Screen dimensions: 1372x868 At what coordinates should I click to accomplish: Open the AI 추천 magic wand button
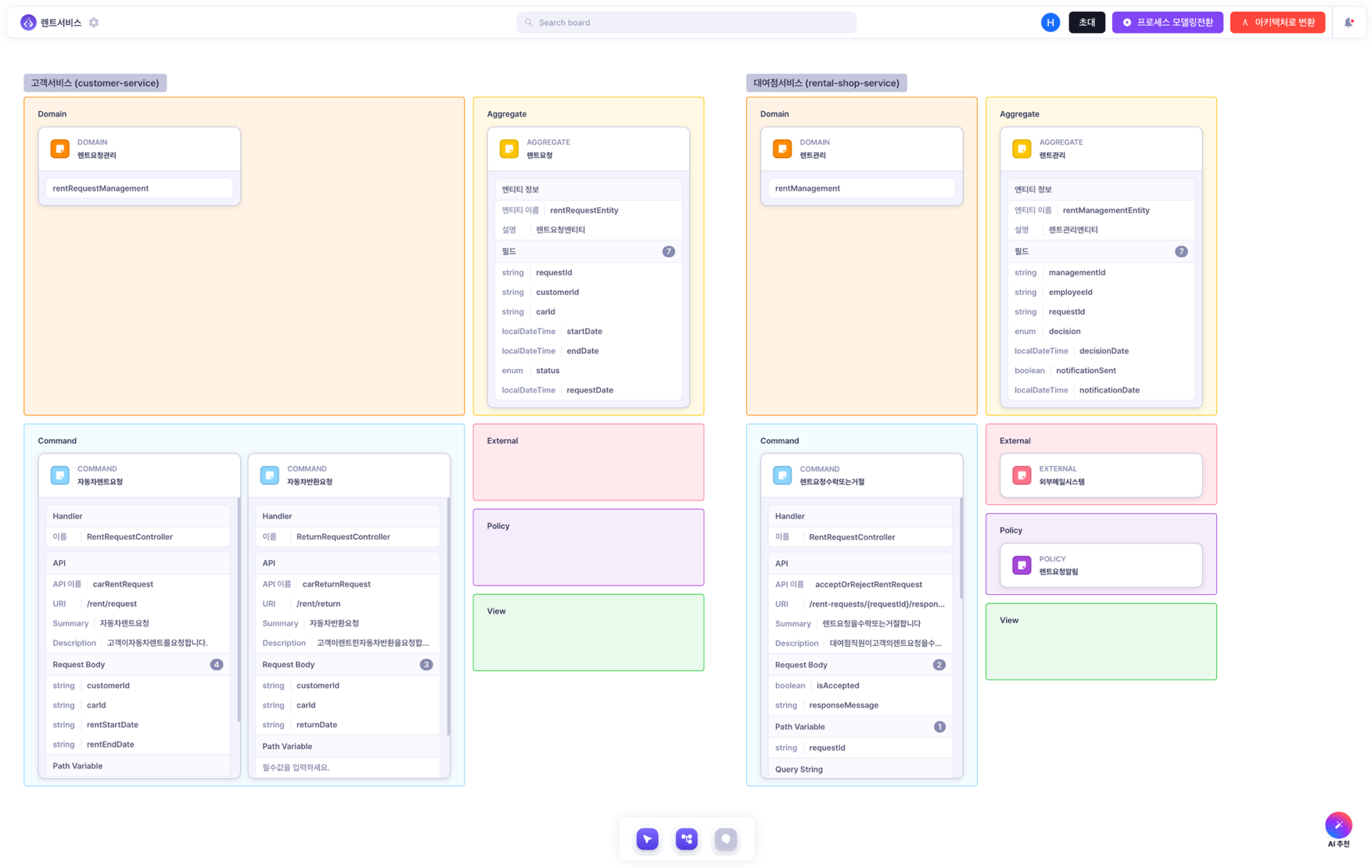pos(1338,825)
